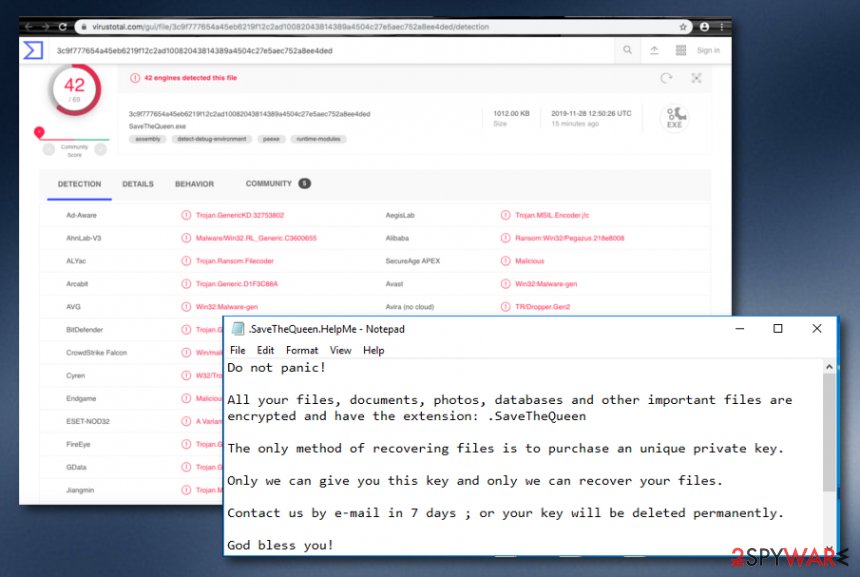Click the Ad-Aware detection alert icon
The width and height of the screenshot is (860, 577).
tap(186, 215)
